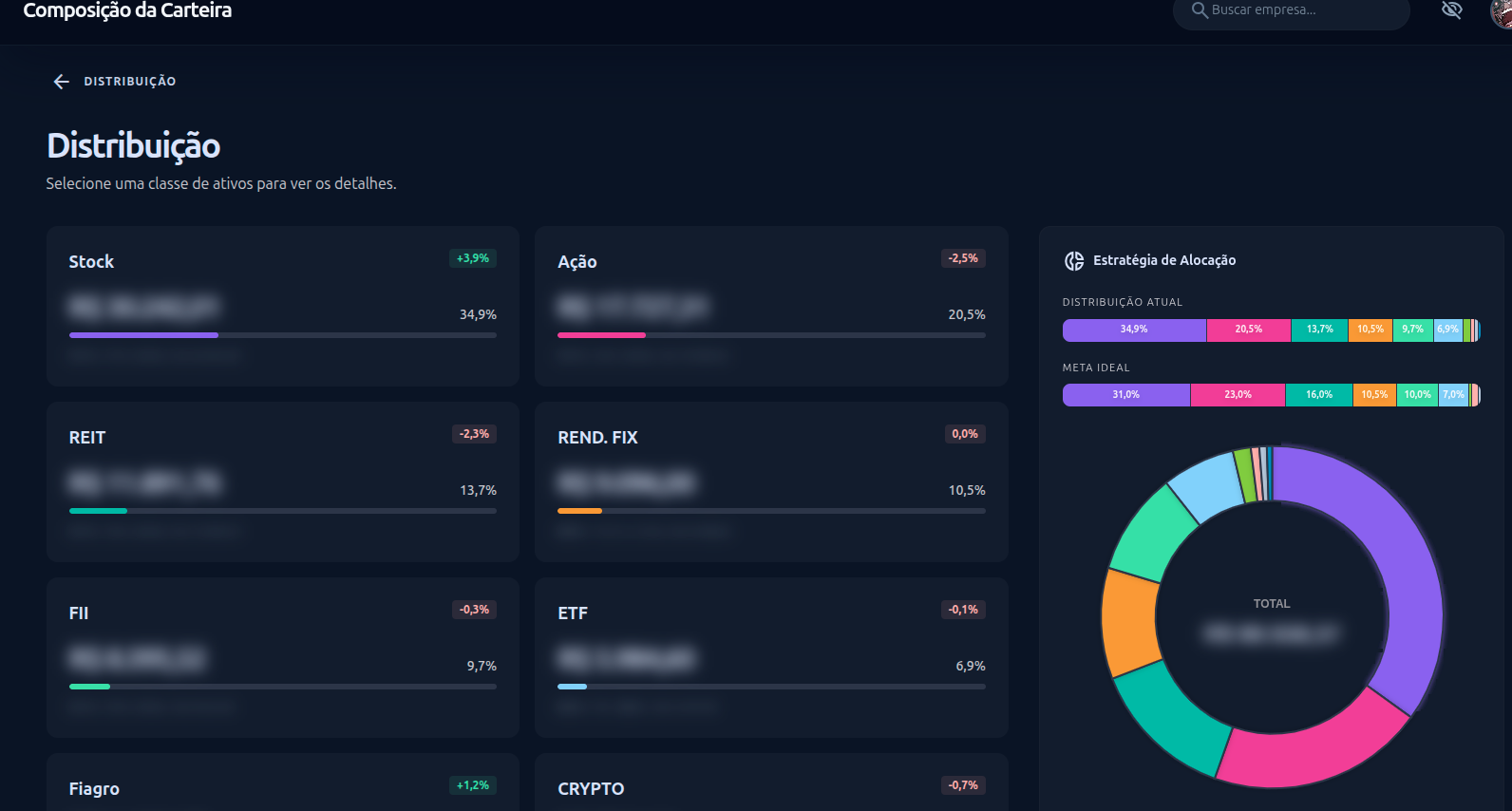The height and width of the screenshot is (811, 1512).
Task: Click the 'Selecione uma classe de ativos' subtitle
Action: [221, 183]
